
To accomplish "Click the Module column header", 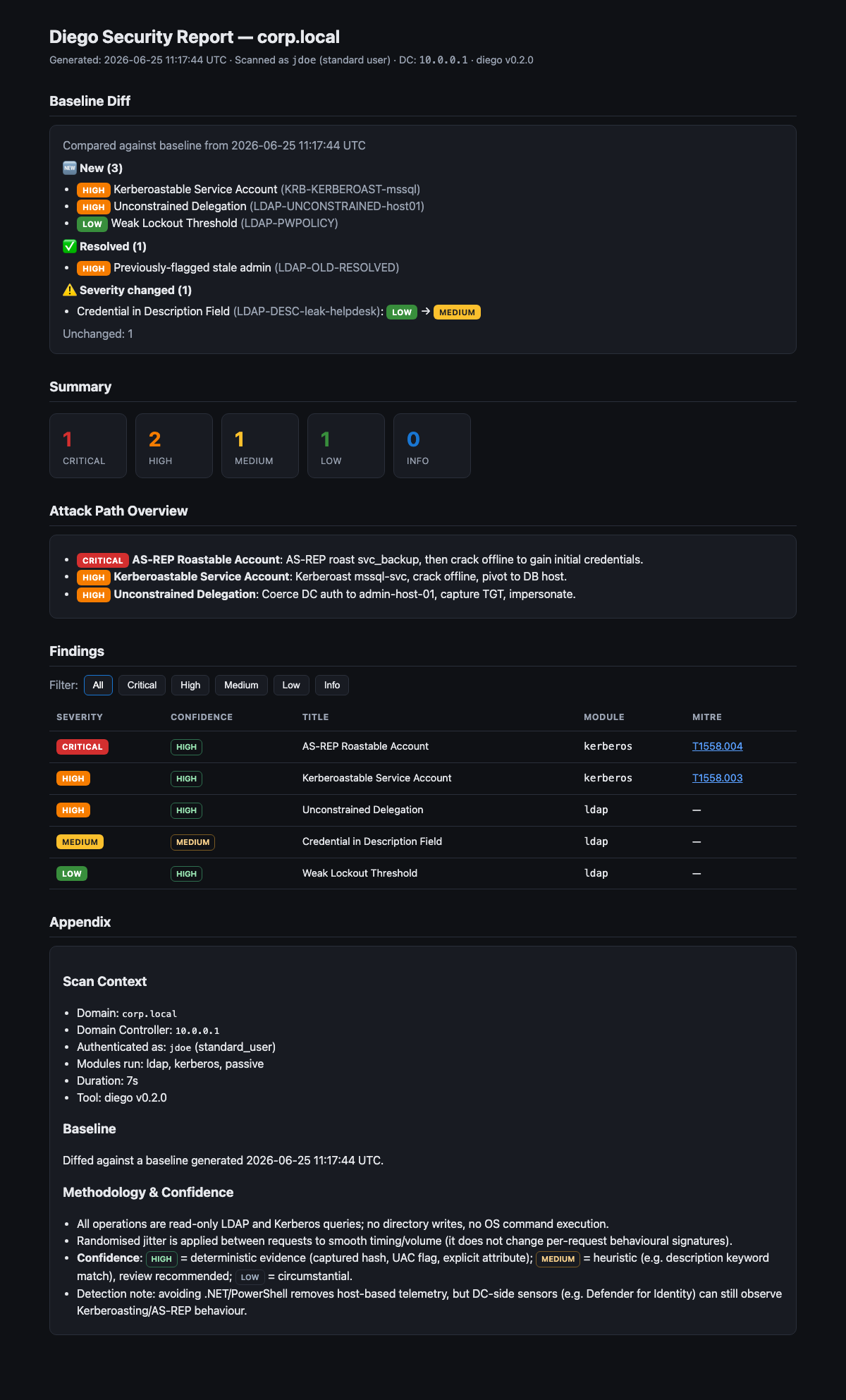I will point(604,717).
